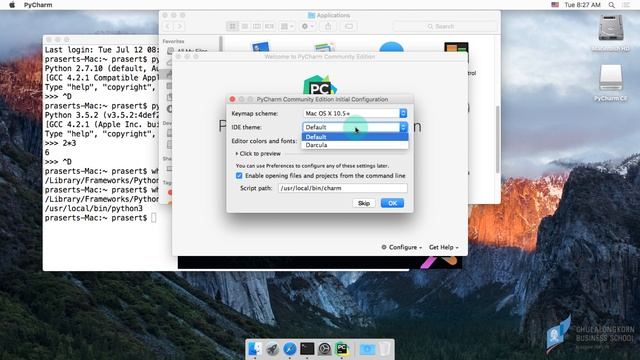
Task: Click the clock showing Tue 8:27 AM
Action: coord(582,5)
